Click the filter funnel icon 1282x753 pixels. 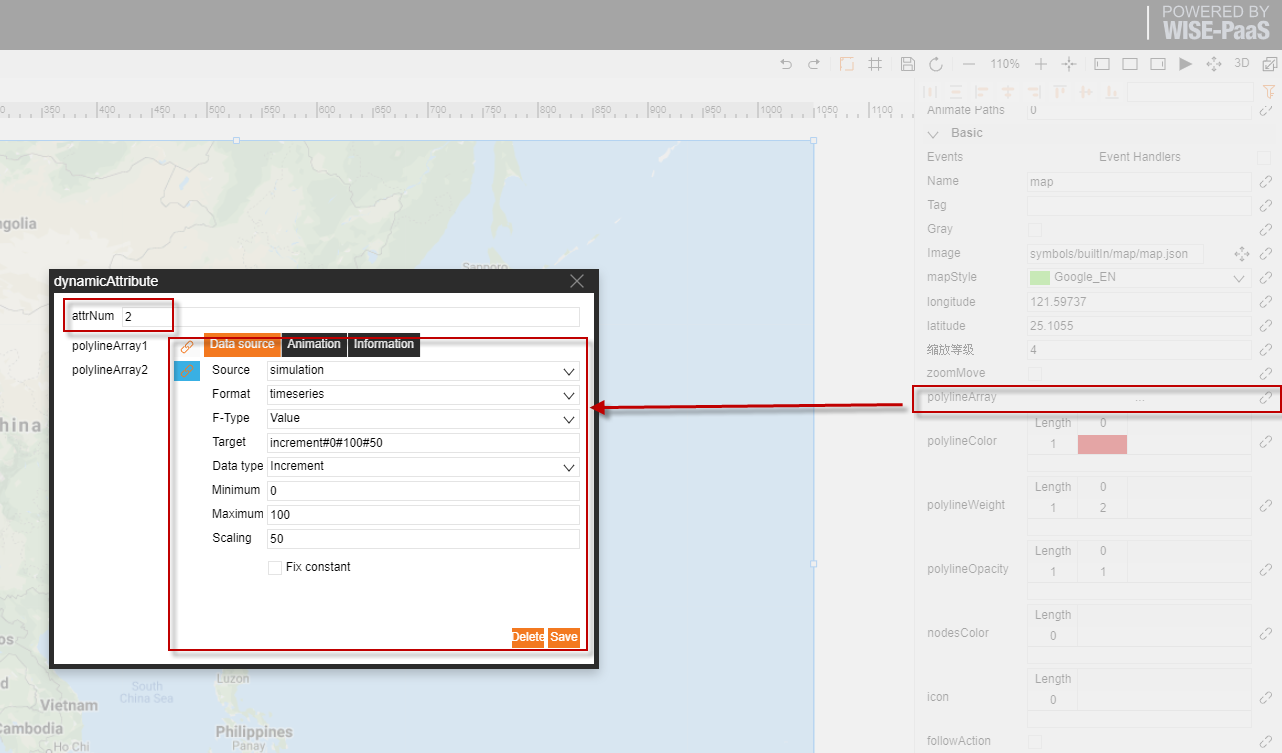pyautogui.click(x=1269, y=92)
